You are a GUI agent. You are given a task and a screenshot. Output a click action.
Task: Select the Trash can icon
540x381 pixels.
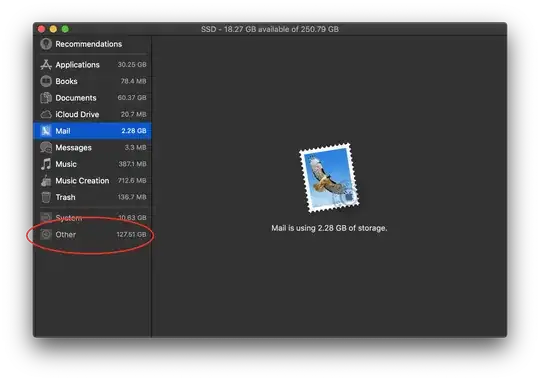pos(46,197)
